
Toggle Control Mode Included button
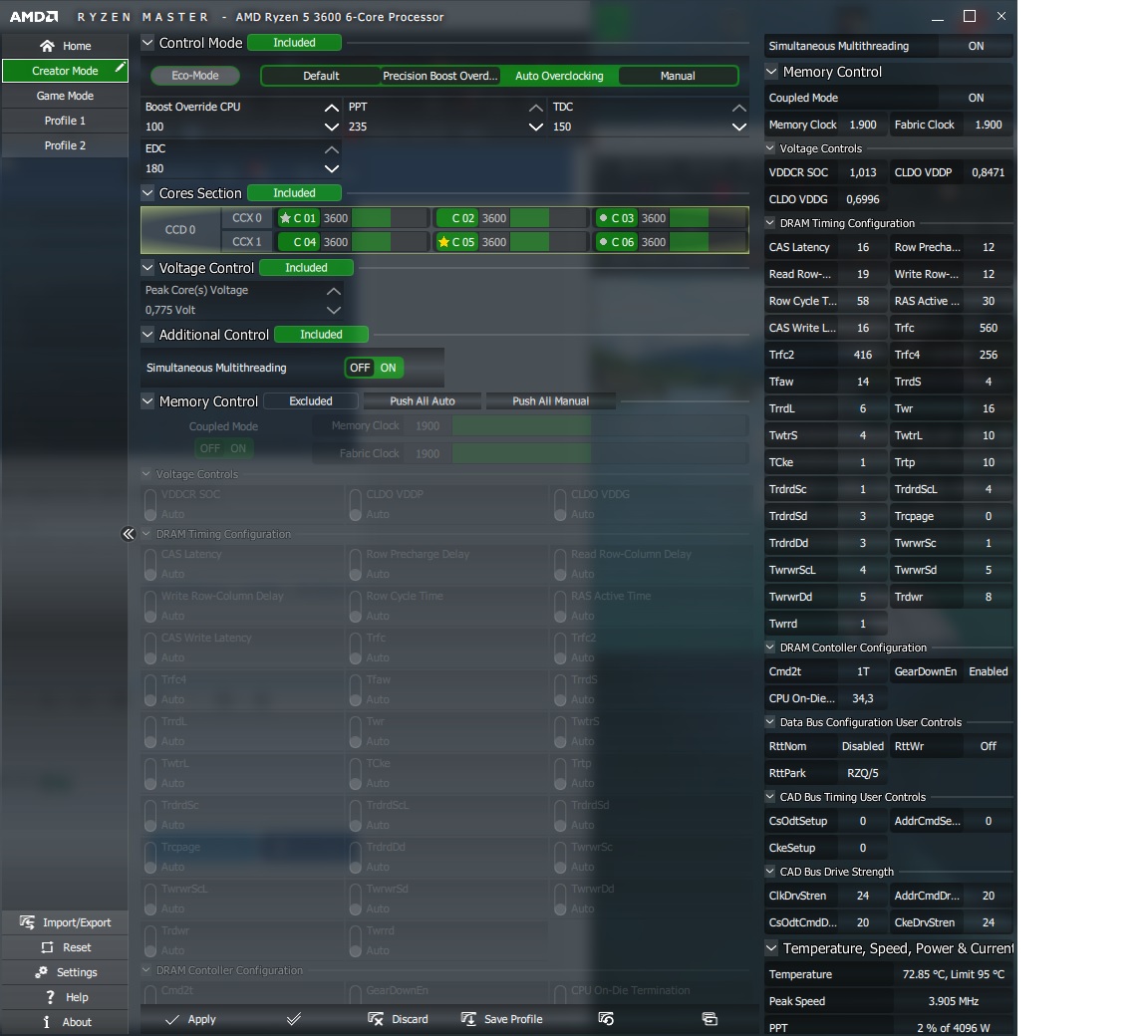point(294,43)
